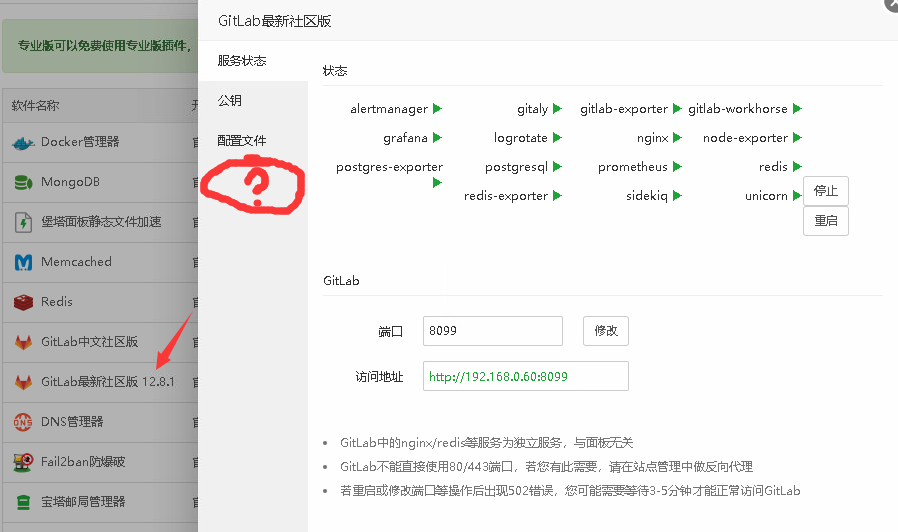The height and width of the screenshot is (532, 898).
Task: Click green status arrow next to grafana
Action: (x=438, y=137)
